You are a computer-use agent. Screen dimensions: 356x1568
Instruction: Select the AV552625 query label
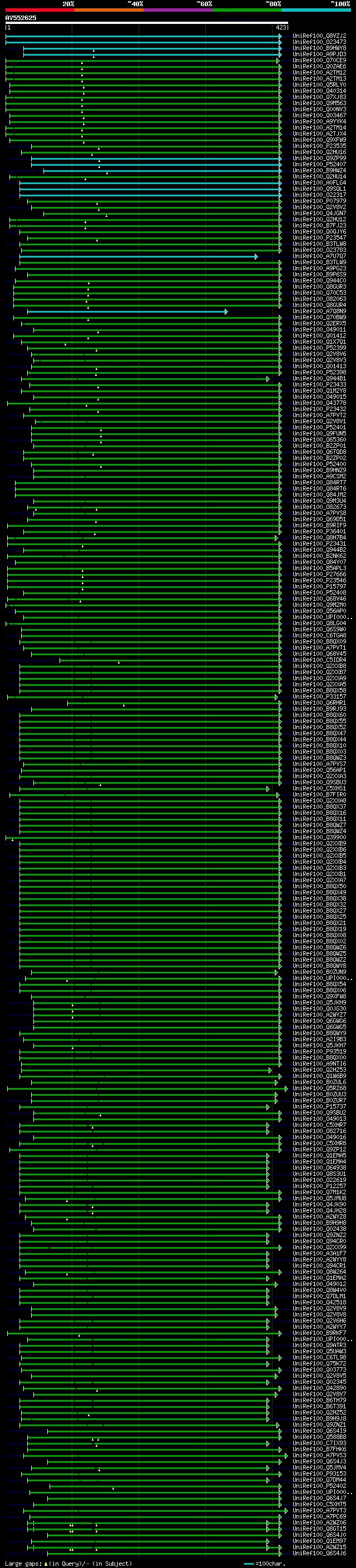point(21,18)
